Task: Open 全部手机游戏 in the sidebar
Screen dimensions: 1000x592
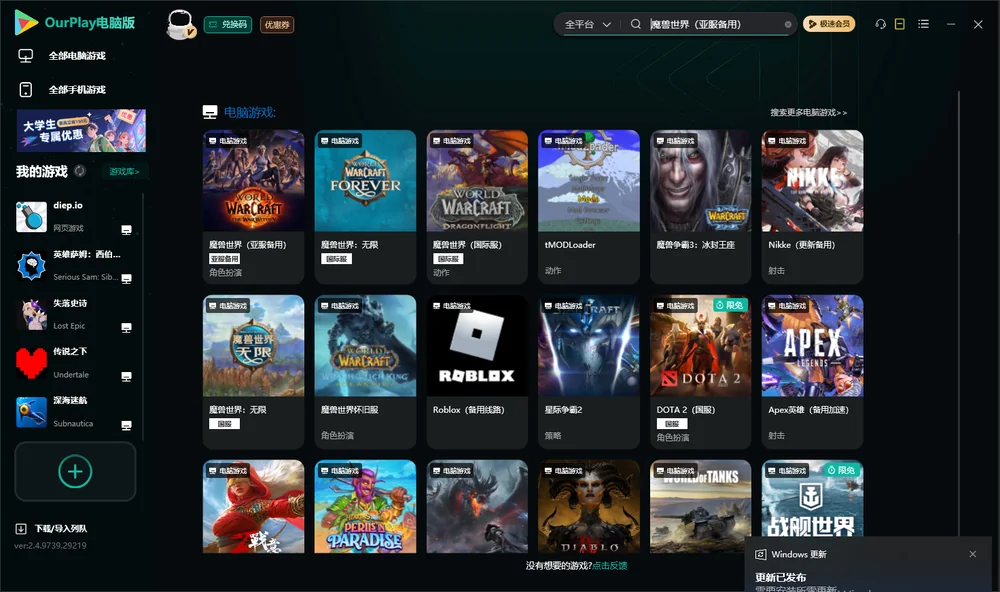Action: pos(77,89)
